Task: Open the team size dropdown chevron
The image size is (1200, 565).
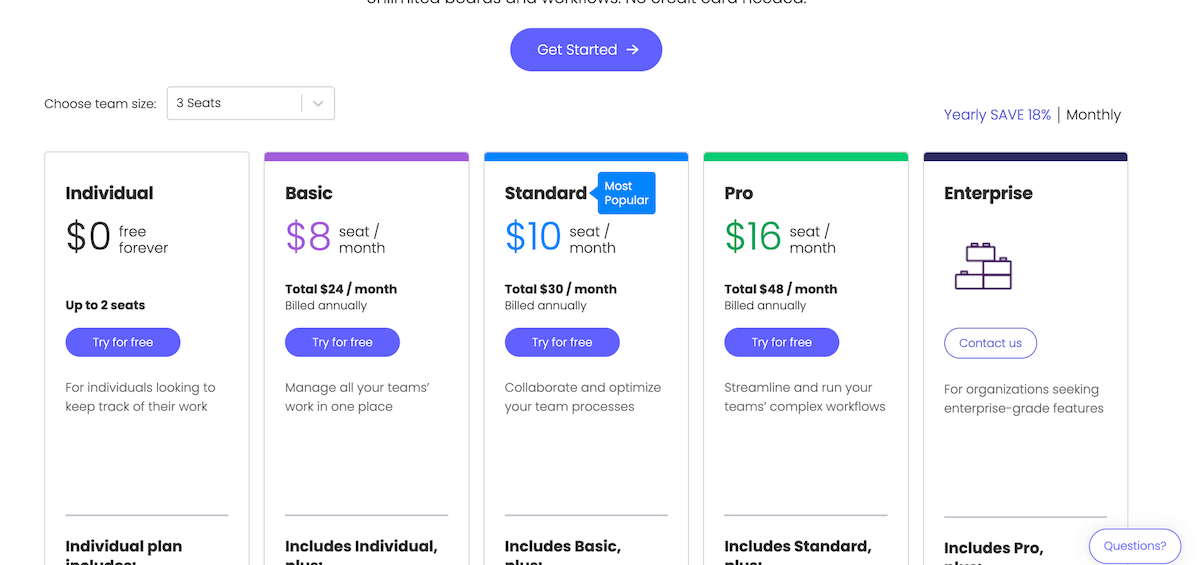Action: (318, 103)
